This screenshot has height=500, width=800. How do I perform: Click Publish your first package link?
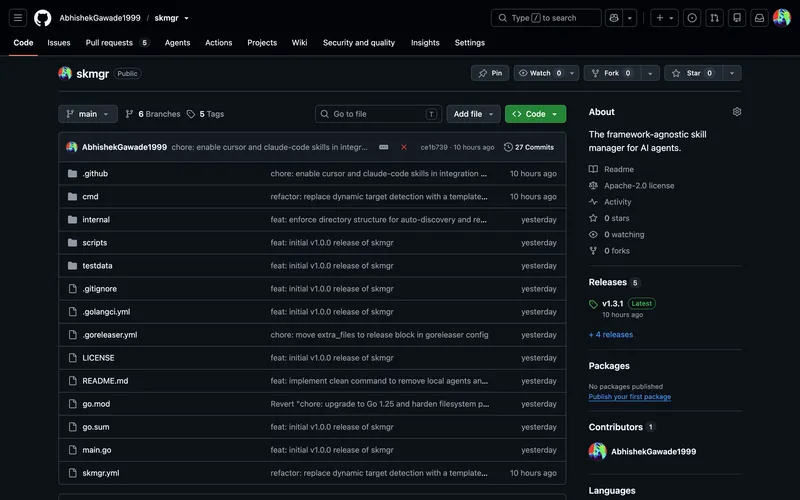pos(630,397)
